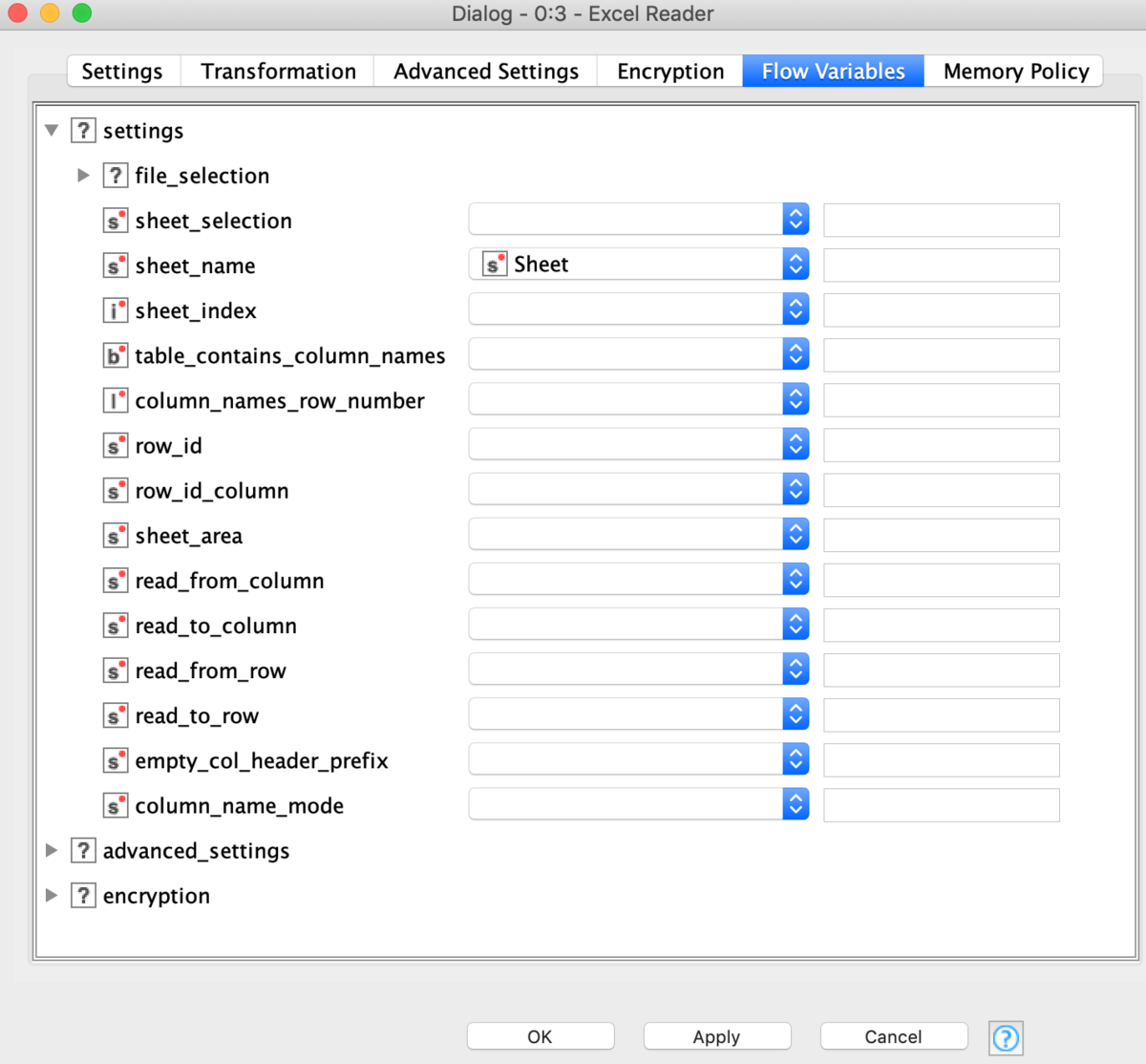The image size is (1146, 1064).
Task: Click the string type icon beside sheet_name
Action: (116, 266)
